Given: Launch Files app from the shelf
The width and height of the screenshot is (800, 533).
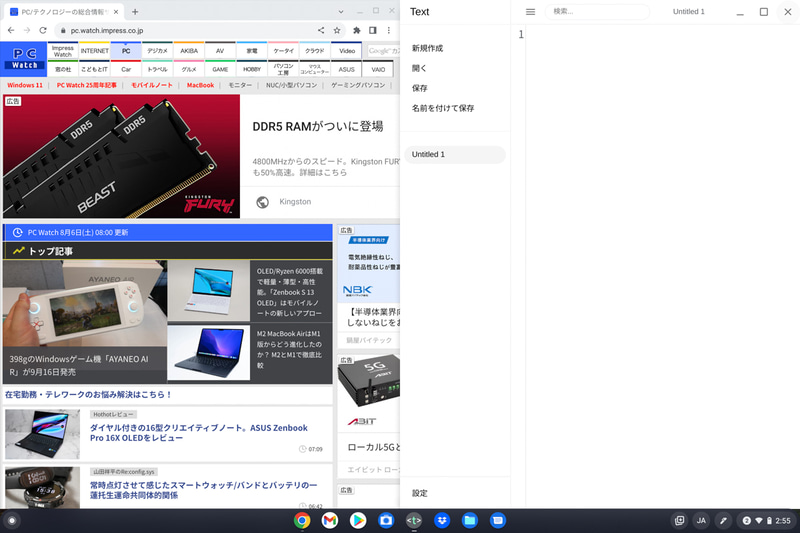Looking at the screenshot, I should coord(470,520).
